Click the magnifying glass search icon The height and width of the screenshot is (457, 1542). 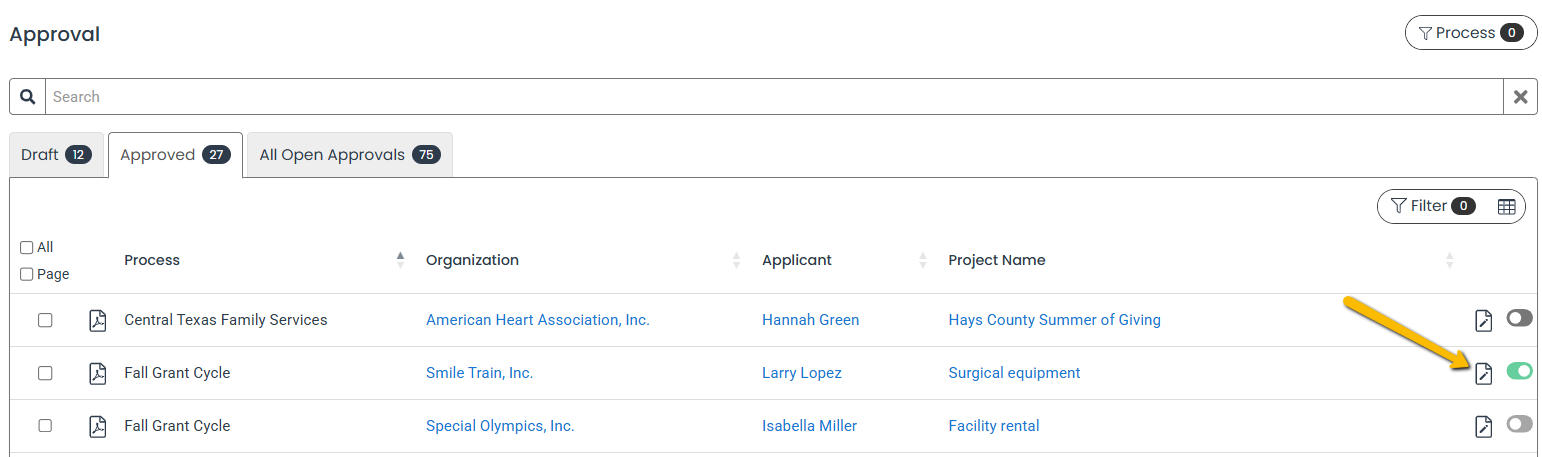28,97
